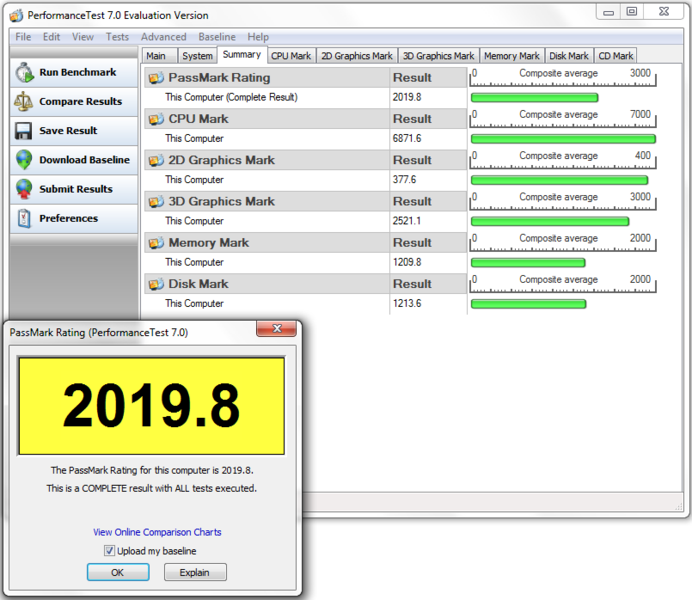The height and width of the screenshot is (600, 692).
Task: Switch to the Memory Mark tab
Action: point(511,56)
